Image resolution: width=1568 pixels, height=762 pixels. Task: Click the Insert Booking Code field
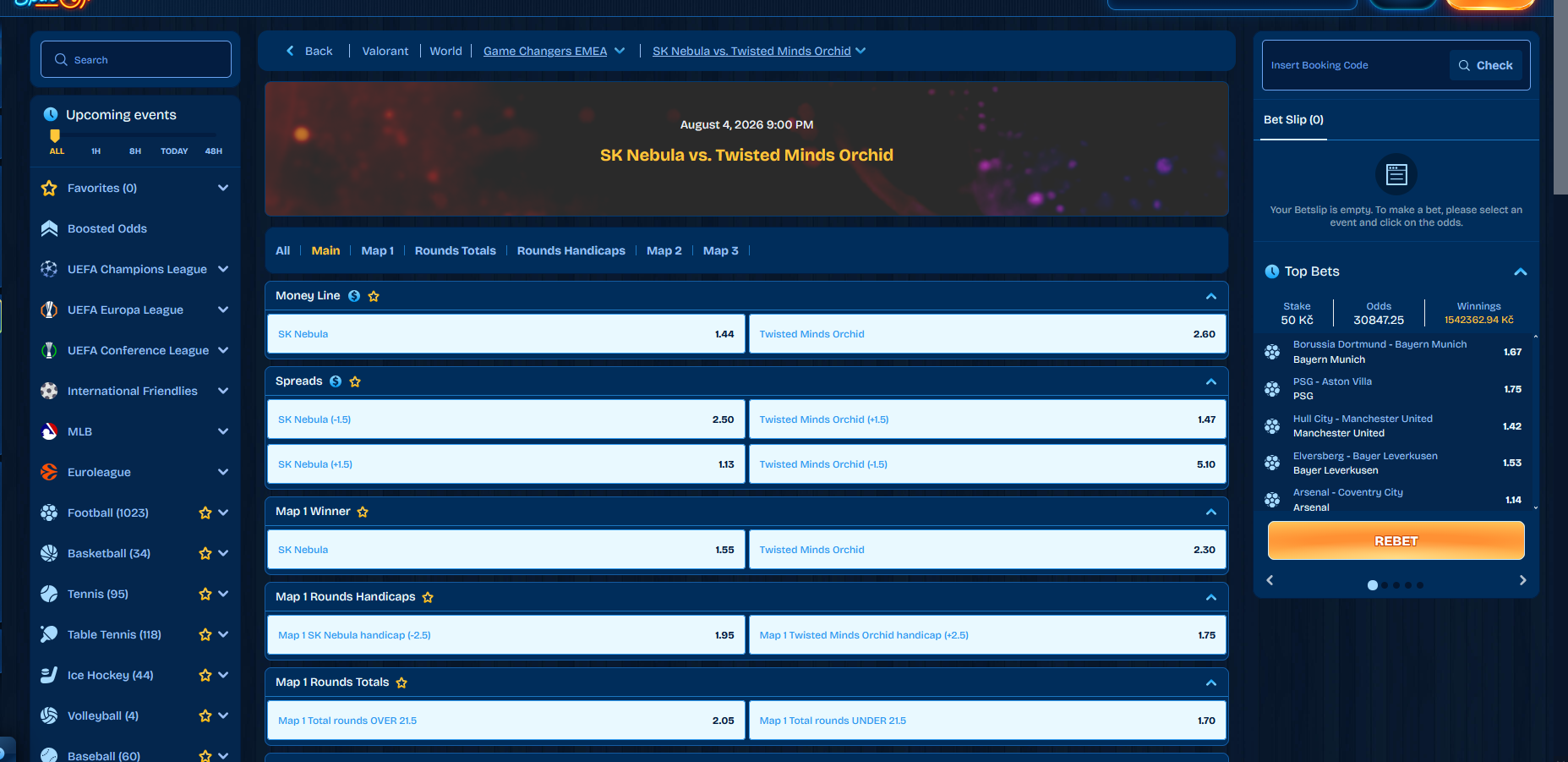click(x=1356, y=65)
